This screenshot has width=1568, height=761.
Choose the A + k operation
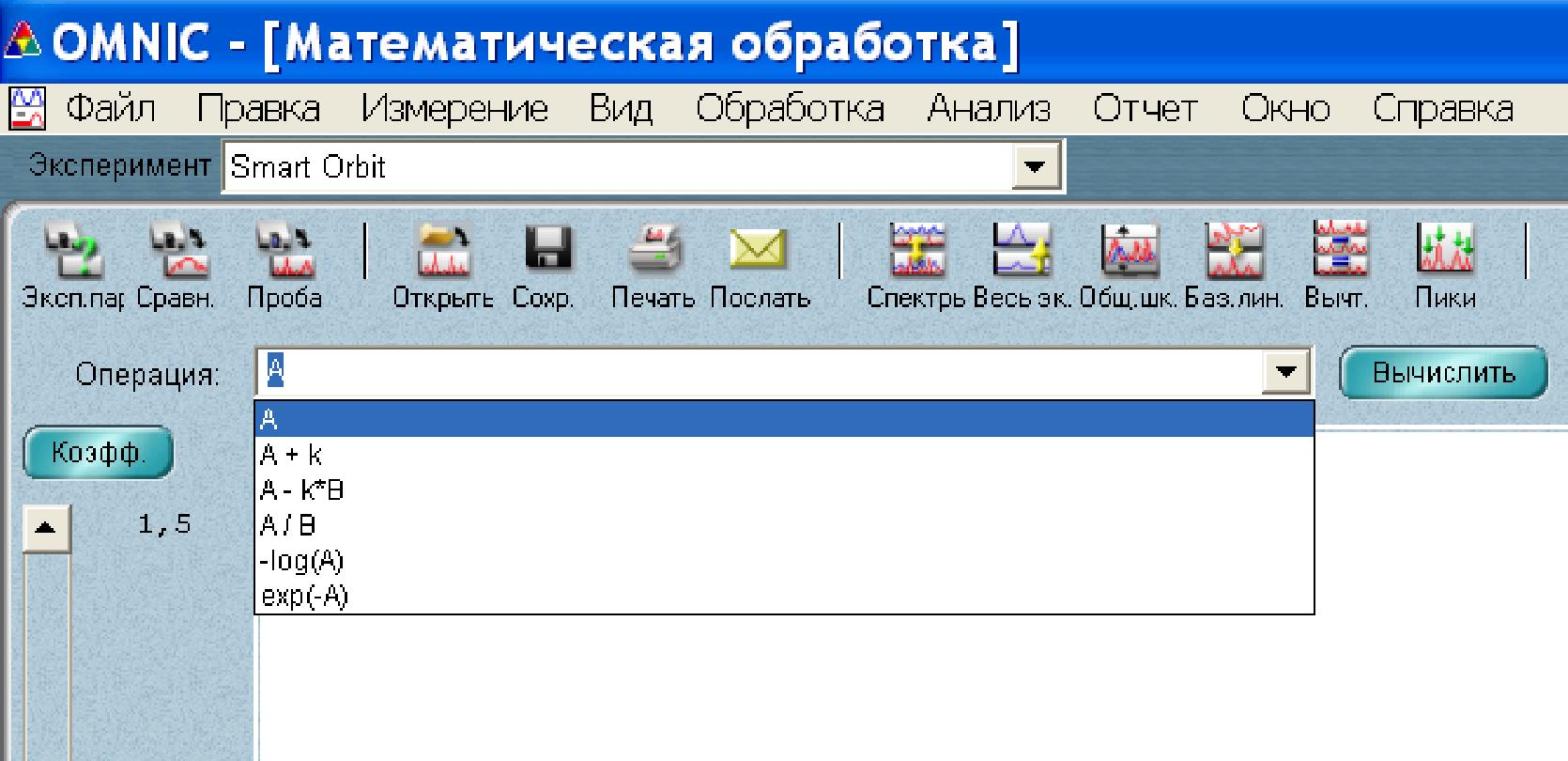click(x=784, y=455)
